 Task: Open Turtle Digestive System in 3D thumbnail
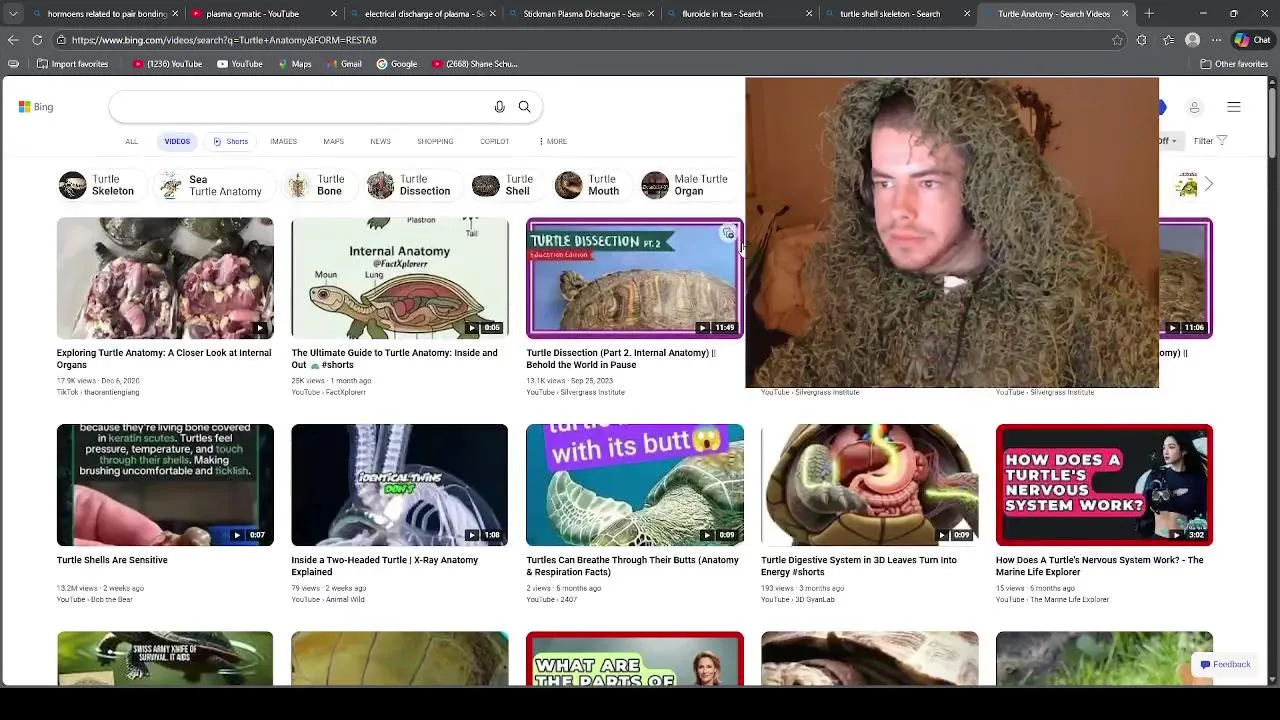[870, 485]
